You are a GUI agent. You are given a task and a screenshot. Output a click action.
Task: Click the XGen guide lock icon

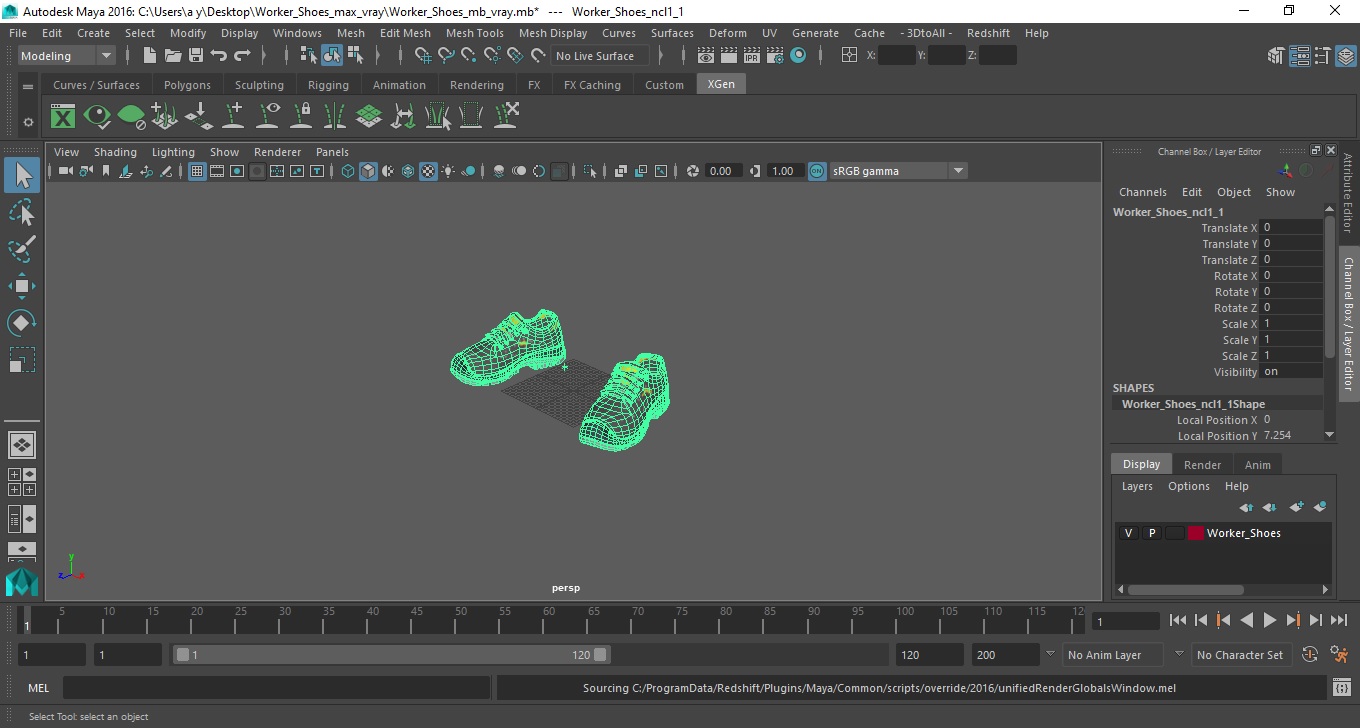click(x=301, y=116)
